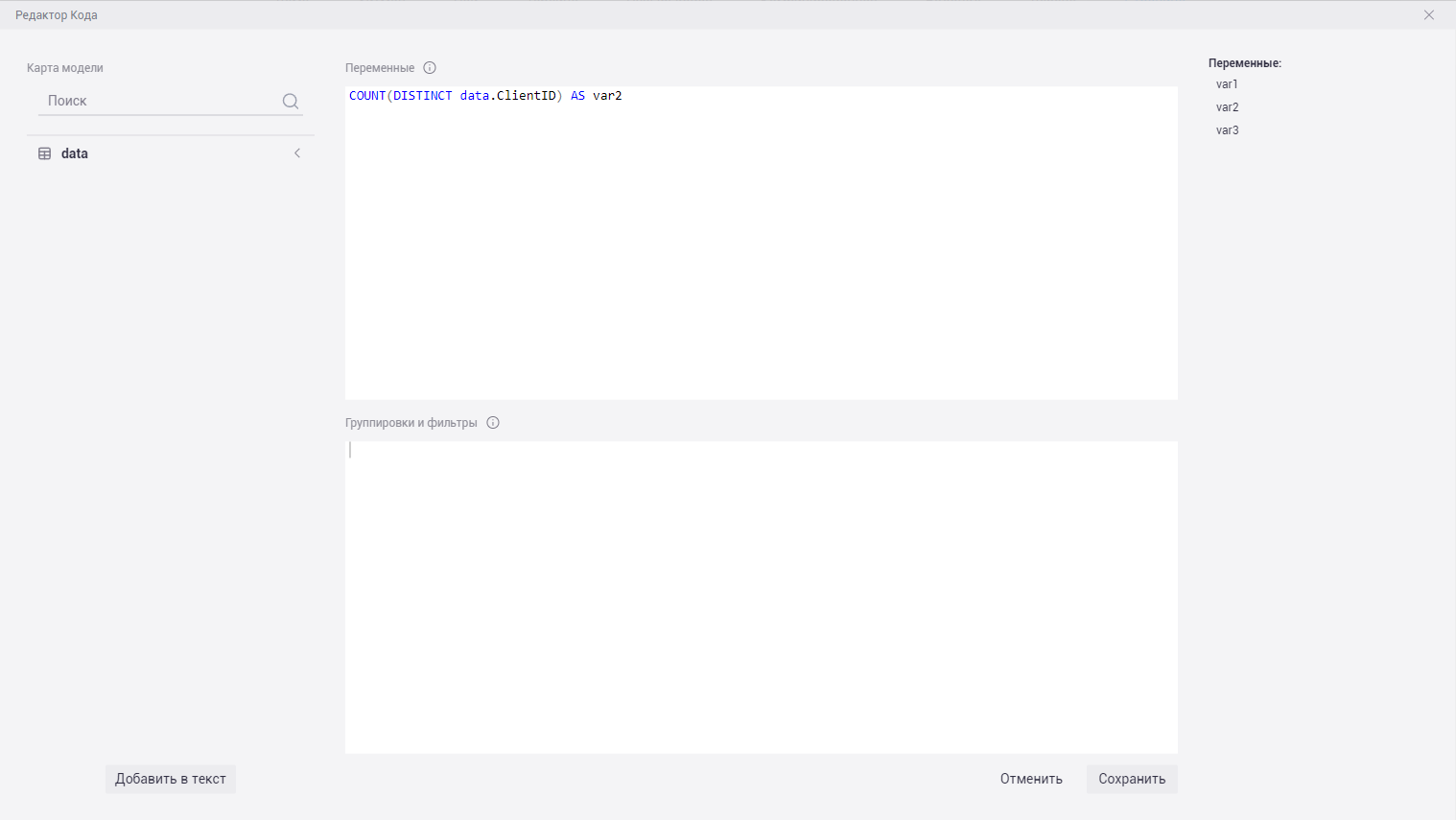Close the Редактор Кода dialog
This screenshot has height=820, width=1456.
(1429, 15)
